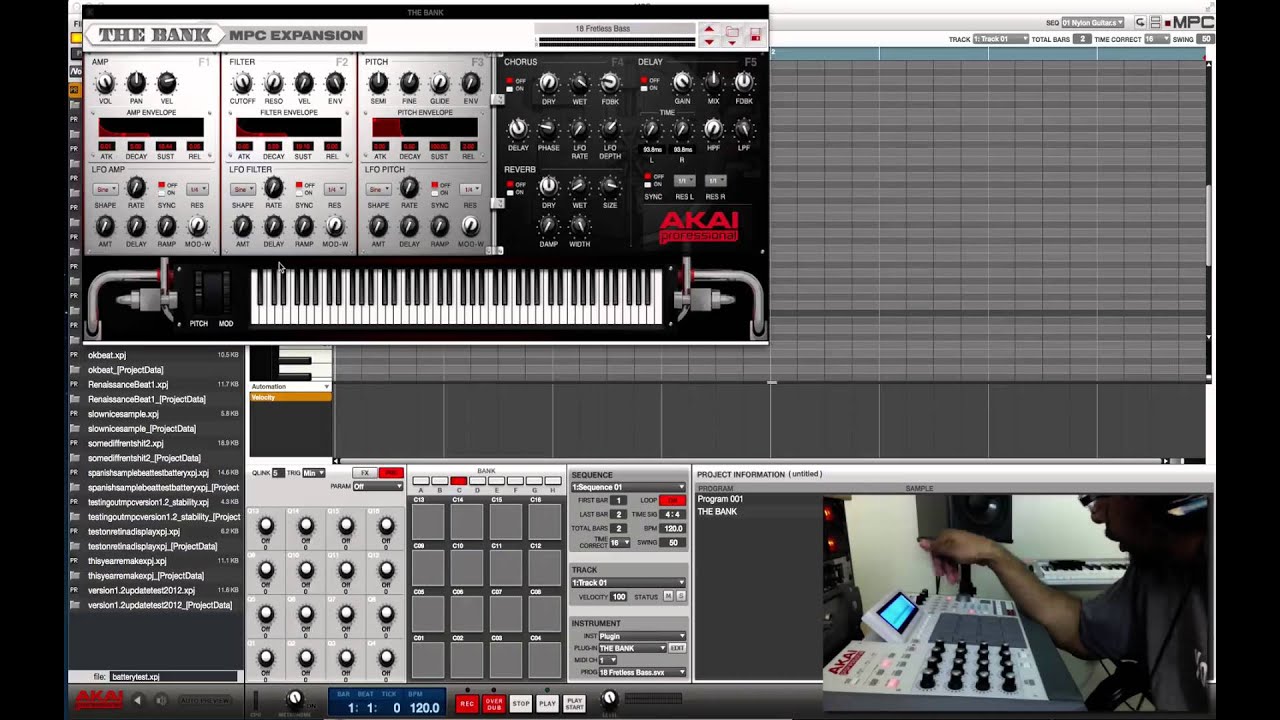1280x720 pixels.
Task: Click the FILTER RESO knob
Action: pos(273,83)
